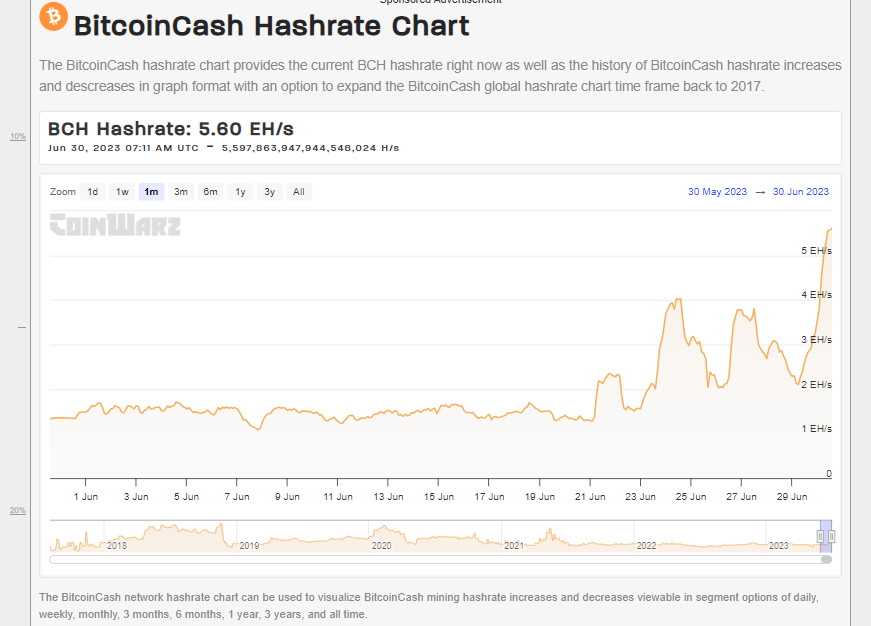Screen dimensions: 871x626
Task: Click the 2020 label in the navigator
Action: [x=382, y=546]
